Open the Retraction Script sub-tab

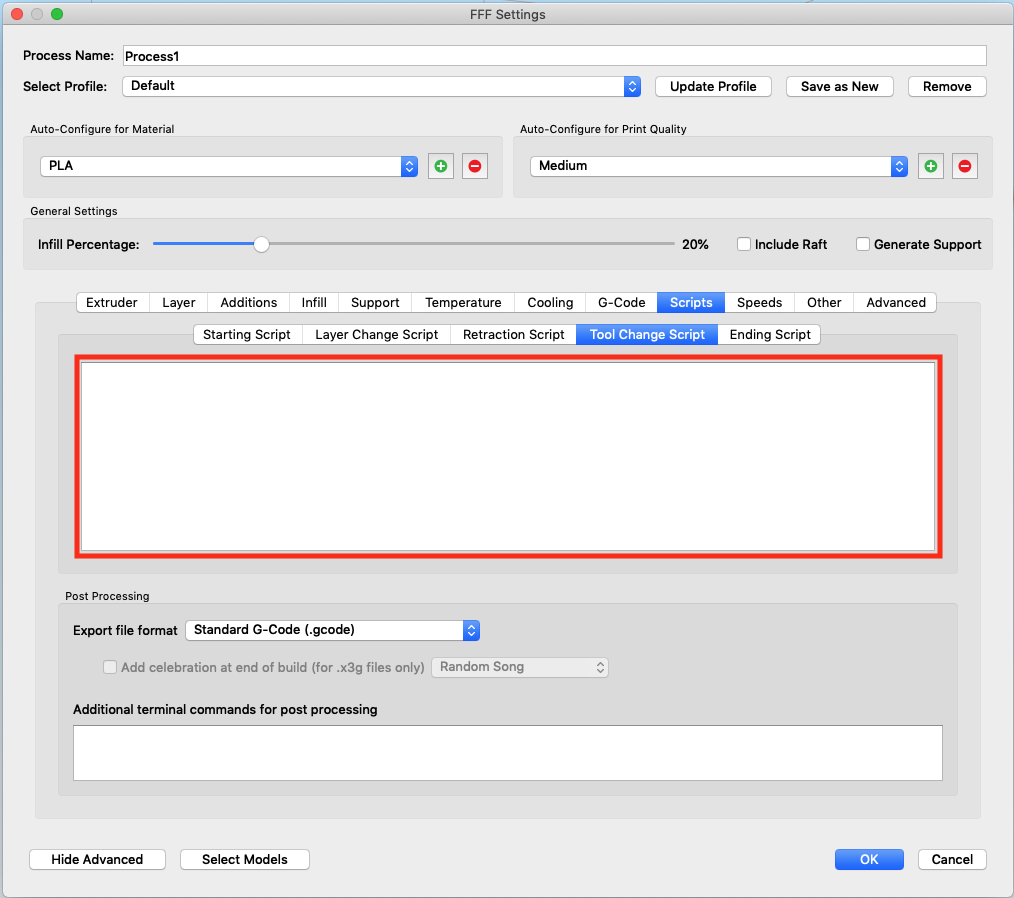513,334
